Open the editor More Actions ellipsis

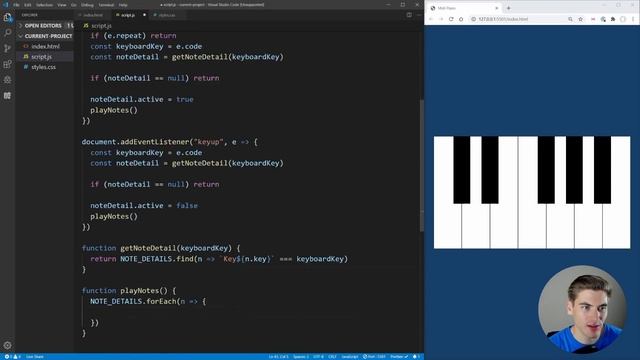(418, 15)
